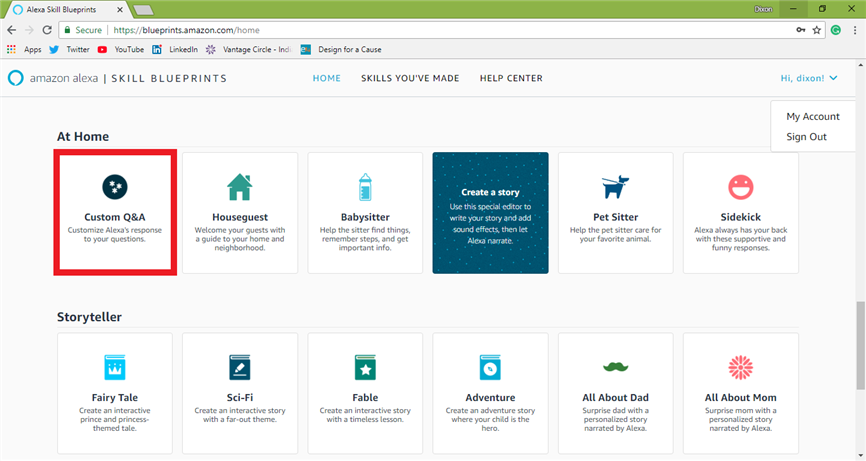This screenshot has width=866, height=461.
Task: Open the All About Mom flower icon
Action: pyautogui.click(x=740, y=367)
